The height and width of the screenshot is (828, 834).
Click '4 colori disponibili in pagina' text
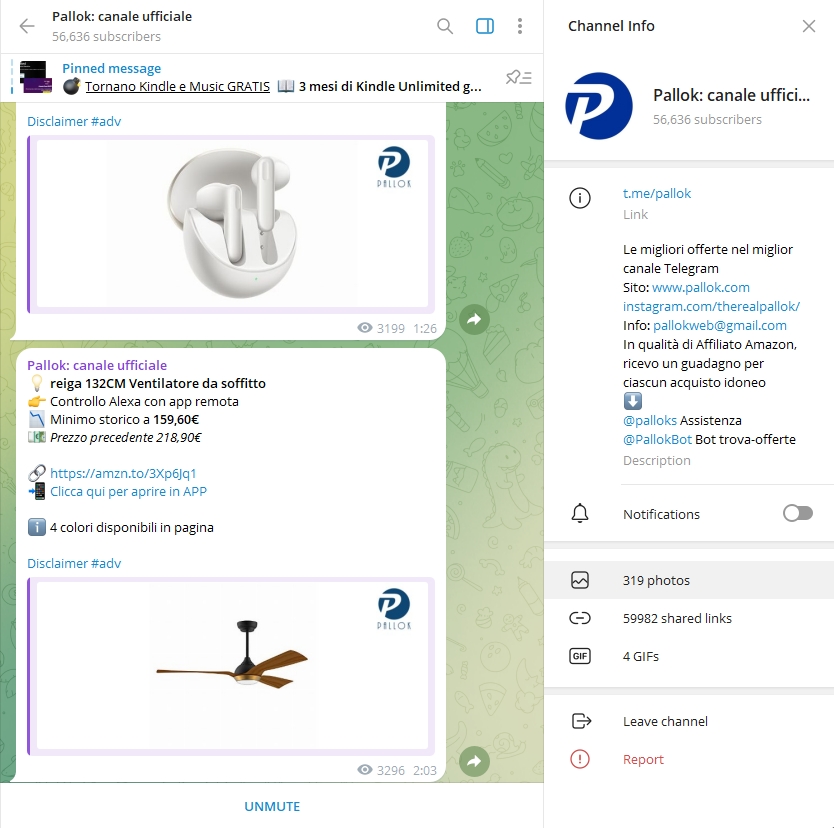131,528
